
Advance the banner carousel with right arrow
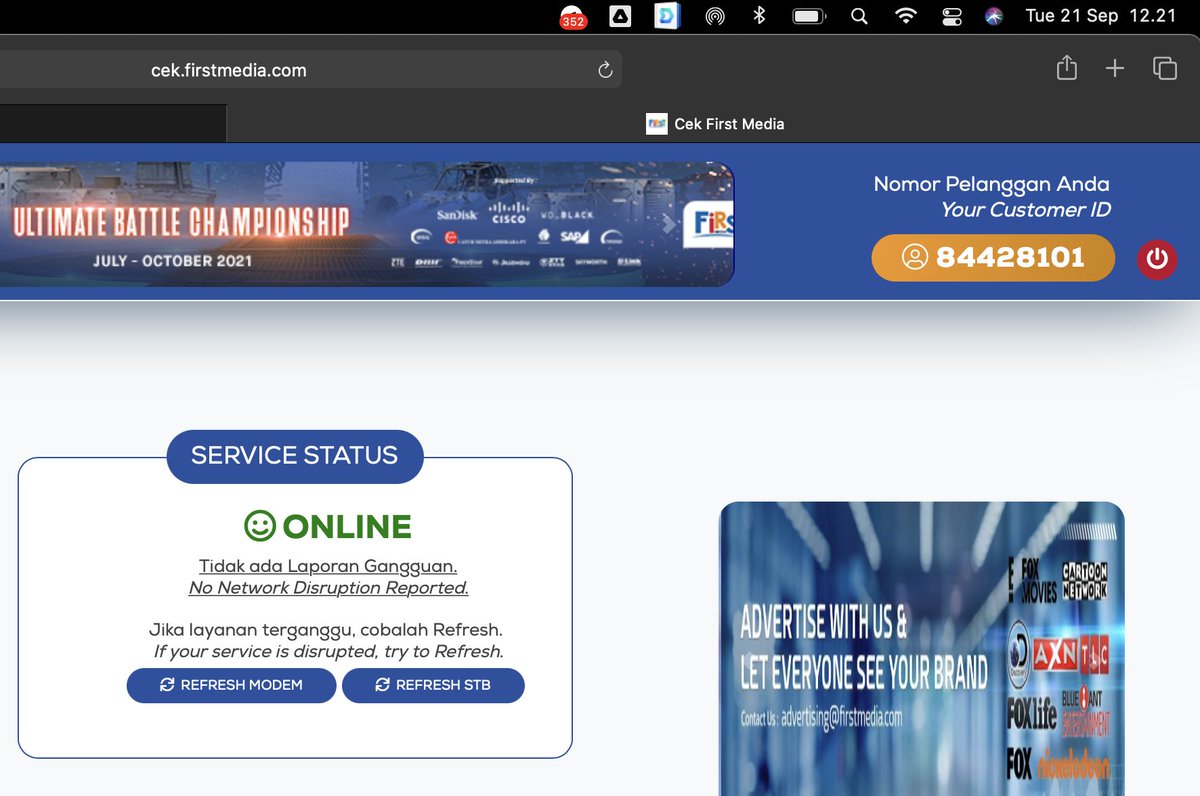[x=669, y=224]
